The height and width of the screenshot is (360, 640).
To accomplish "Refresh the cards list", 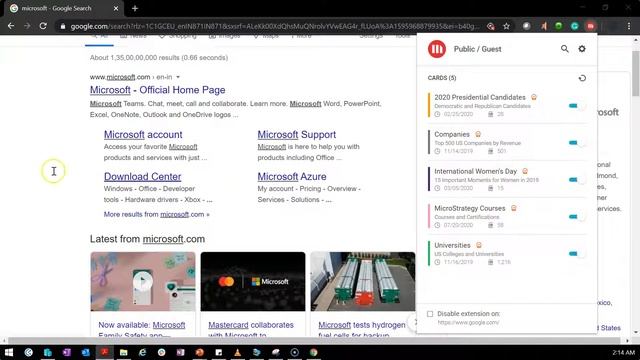I will [x=582, y=78].
